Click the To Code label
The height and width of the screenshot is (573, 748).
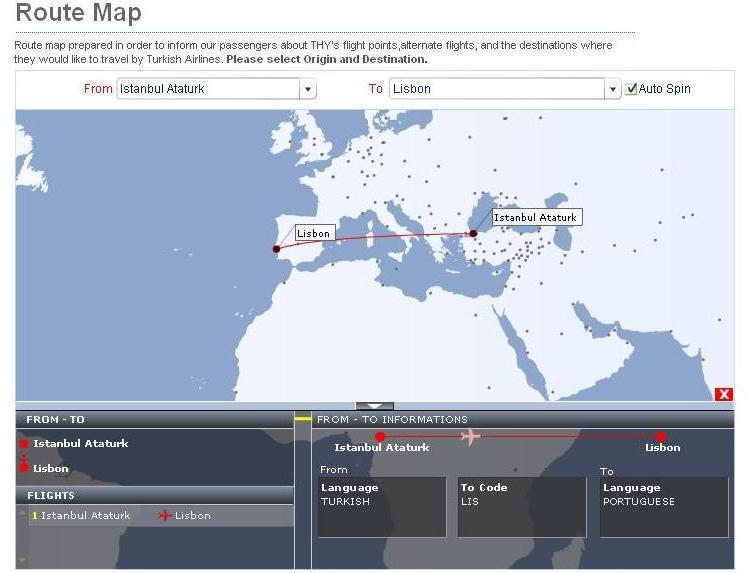coord(484,488)
